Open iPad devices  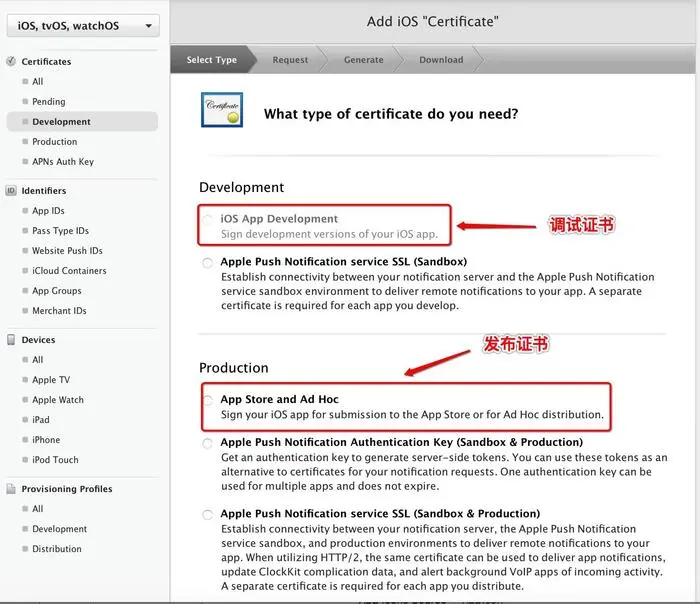click(x=41, y=420)
